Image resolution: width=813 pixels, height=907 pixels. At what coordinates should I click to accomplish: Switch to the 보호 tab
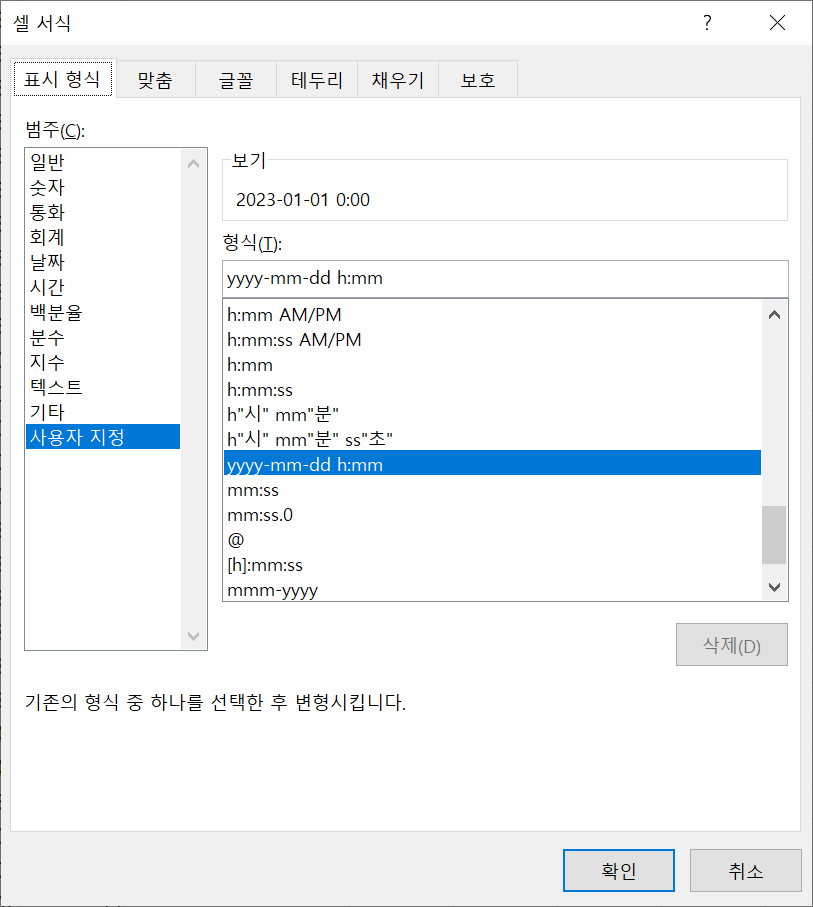pyautogui.click(x=478, y=80)
